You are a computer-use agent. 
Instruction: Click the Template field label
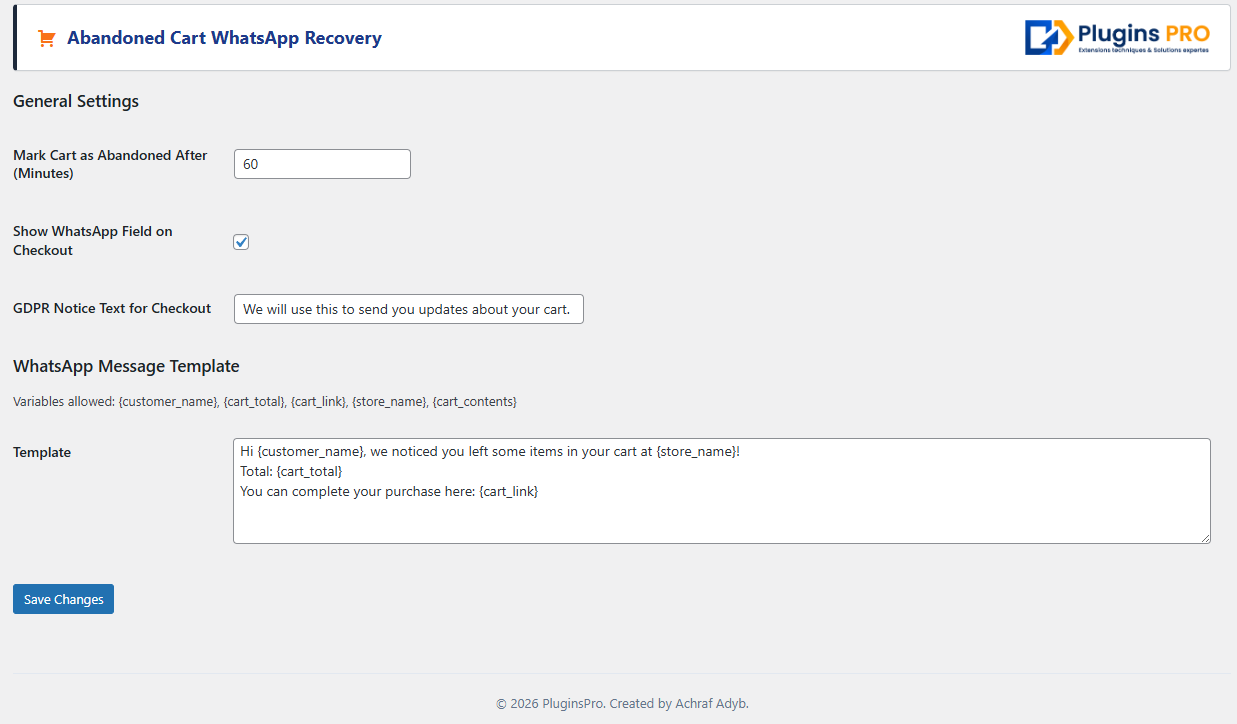coord(42,452)
